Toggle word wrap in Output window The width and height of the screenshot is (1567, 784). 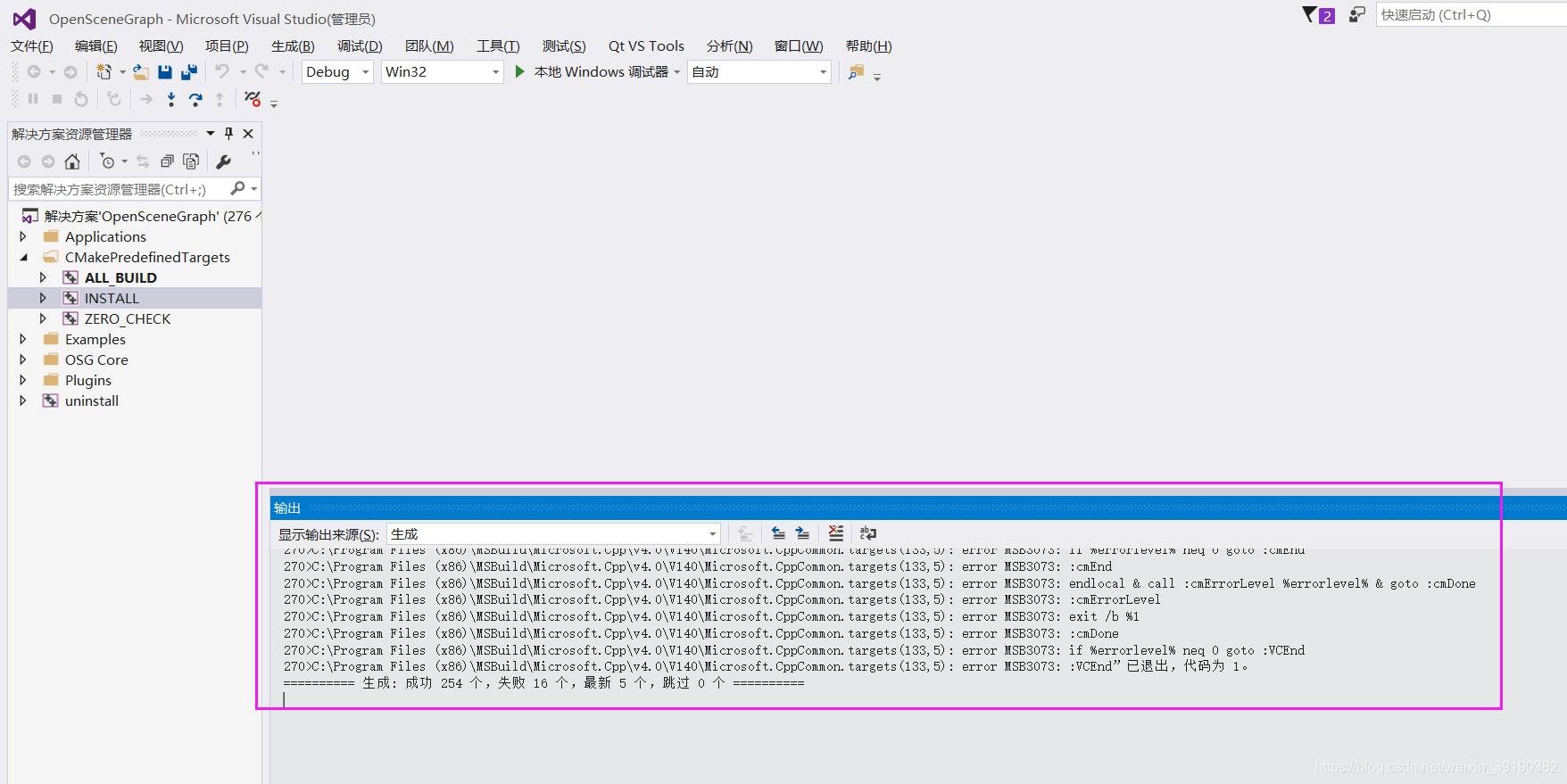pyautogui.click(x=867, y=533)
